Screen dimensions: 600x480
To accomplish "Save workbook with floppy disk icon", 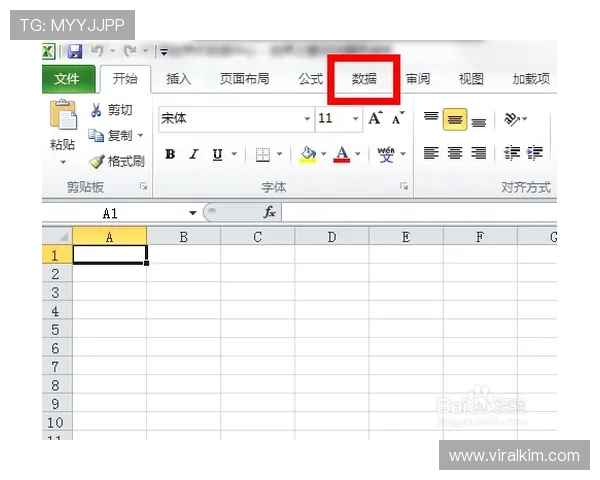I will 75,51.
